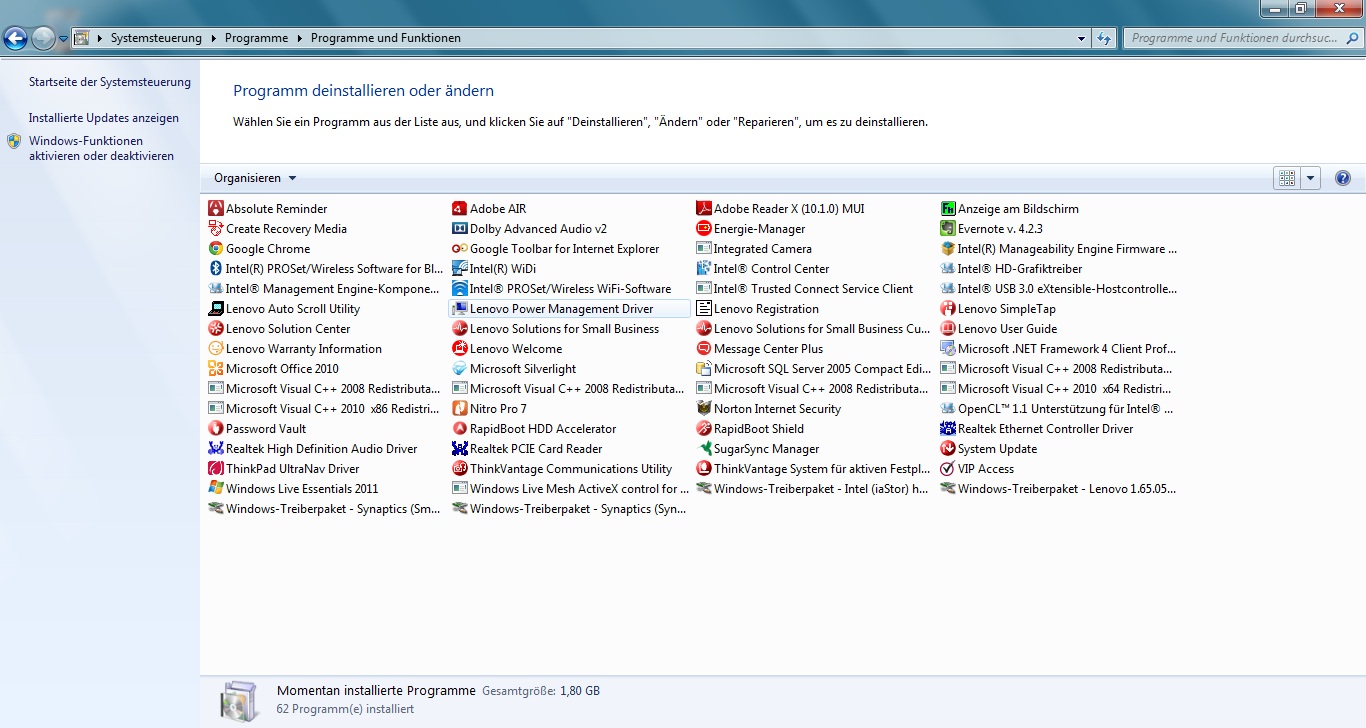Click the Bluetooth icon of Intel(R) PROSet/Wireless Software
The width and height of the screenshot is (1366, 728).
215,269
